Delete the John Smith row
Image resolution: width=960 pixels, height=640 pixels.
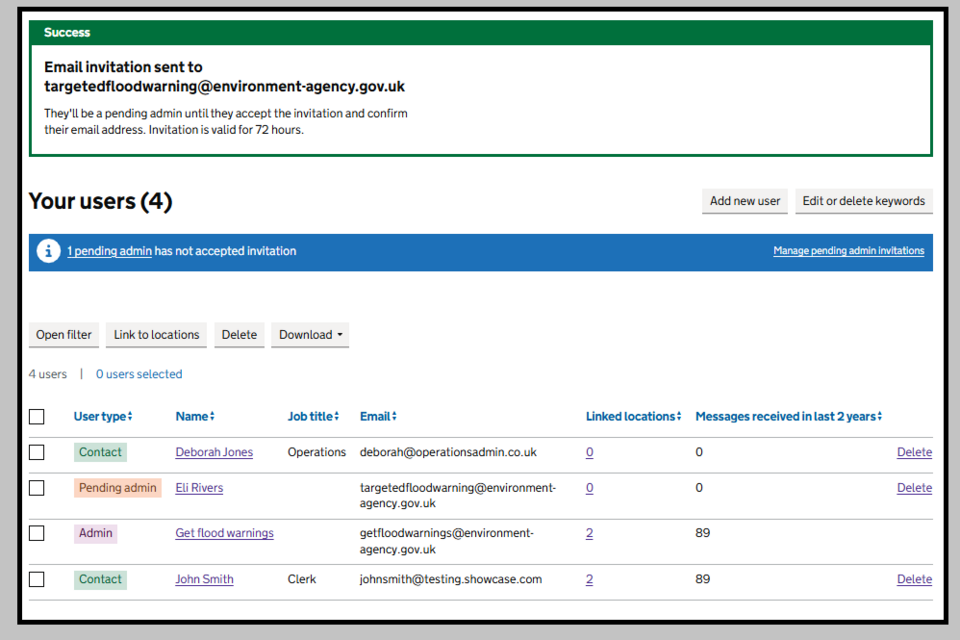[x=914, y=579]
